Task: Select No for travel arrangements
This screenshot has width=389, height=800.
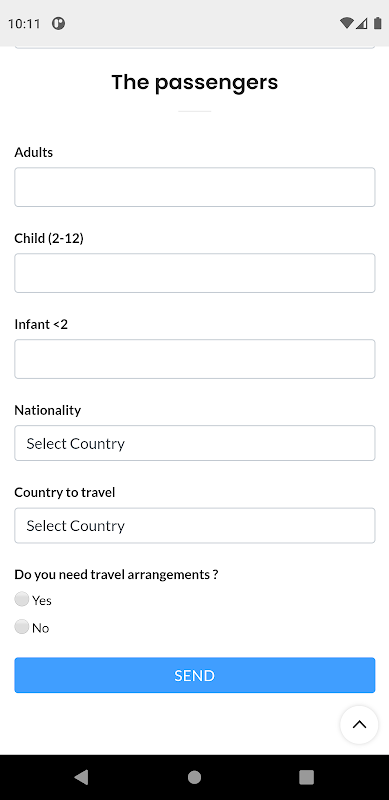Action: (x=21, y=627)
